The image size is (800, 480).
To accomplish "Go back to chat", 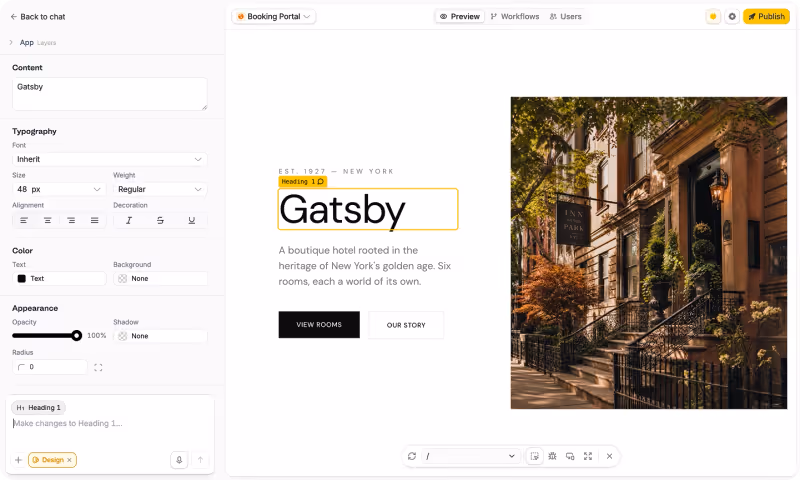I will [38, 17].
